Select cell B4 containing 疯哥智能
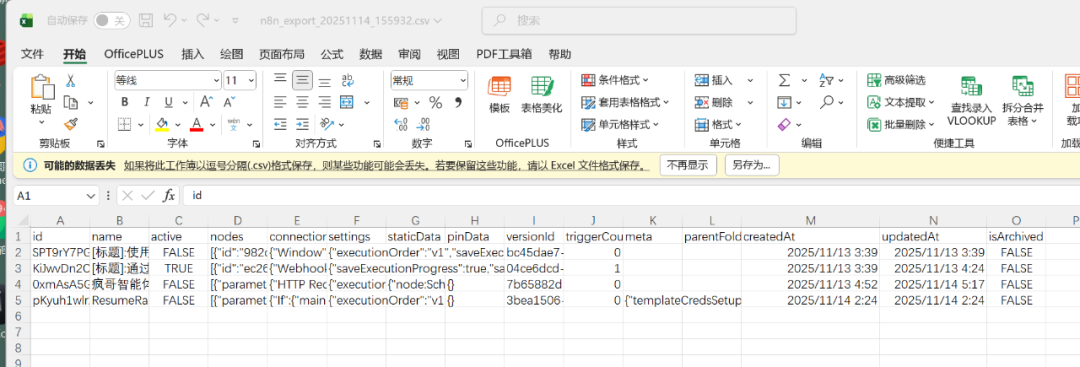Image resolution: width=1080 pixels, height=367 pixels. pos(119,284)
